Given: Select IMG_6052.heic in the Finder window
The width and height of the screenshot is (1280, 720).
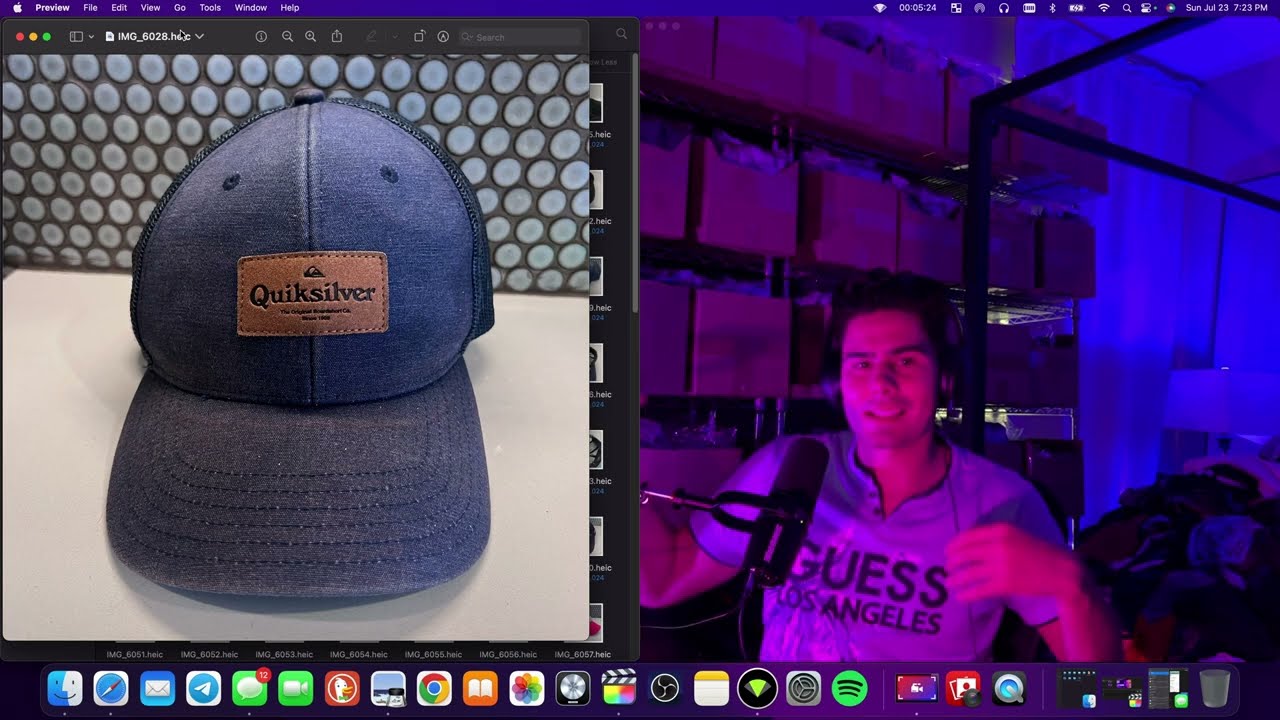Looking at the screenshot, I should (x=209, y=655).
